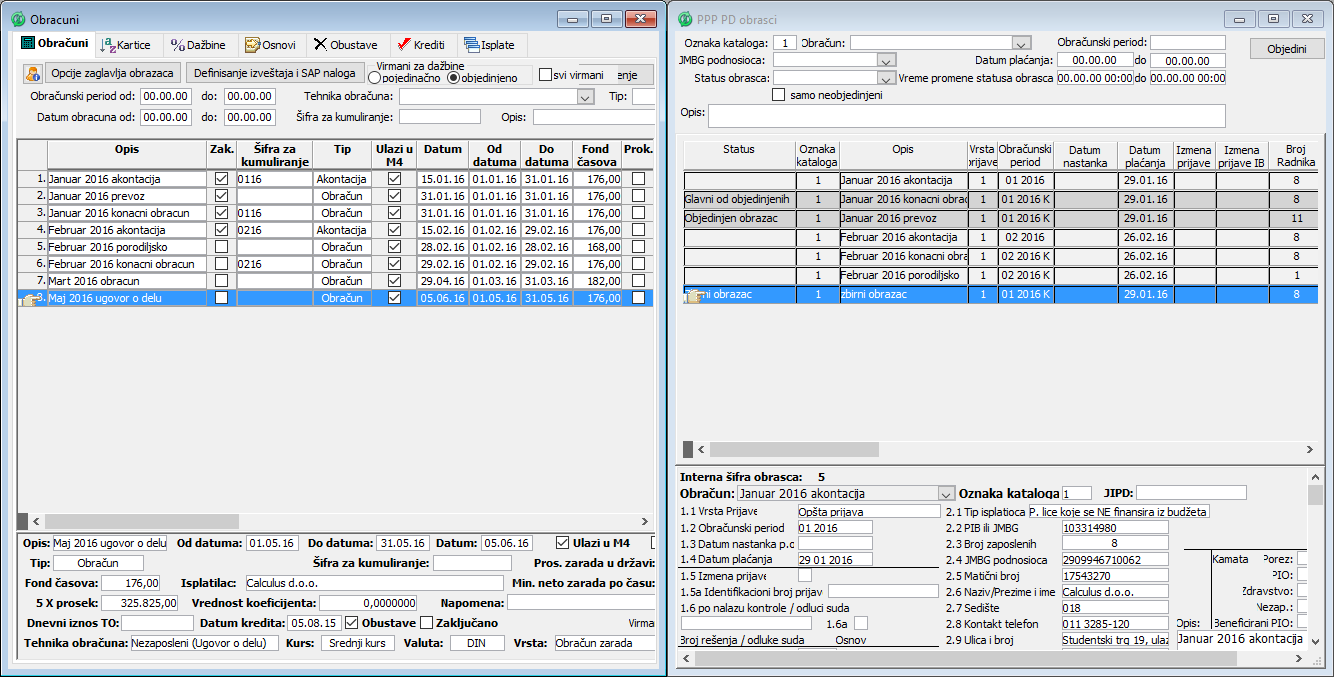The image size is (1334, 677).
Task: Click the 'Obračunski period od' date field
Action: 165,97
